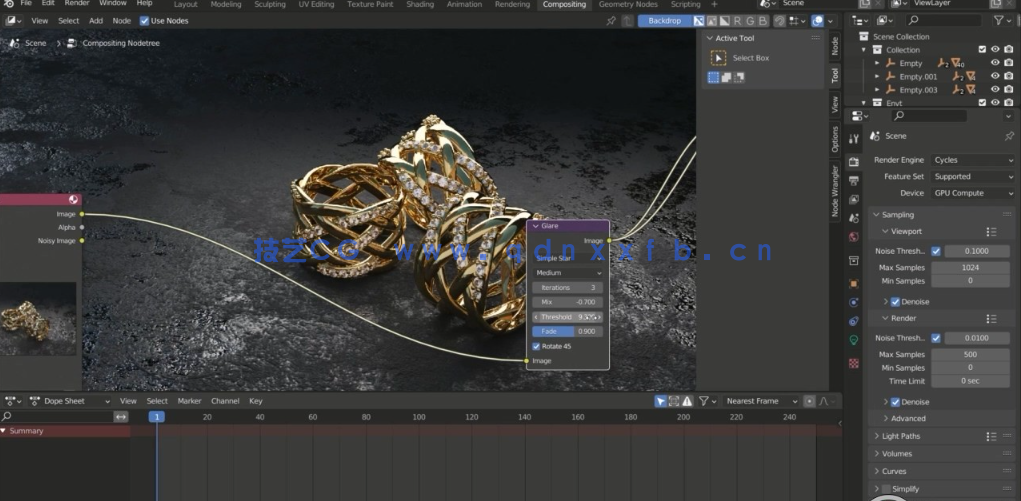
Task: Open the Render properties tab icon
Action: (854, 162)
